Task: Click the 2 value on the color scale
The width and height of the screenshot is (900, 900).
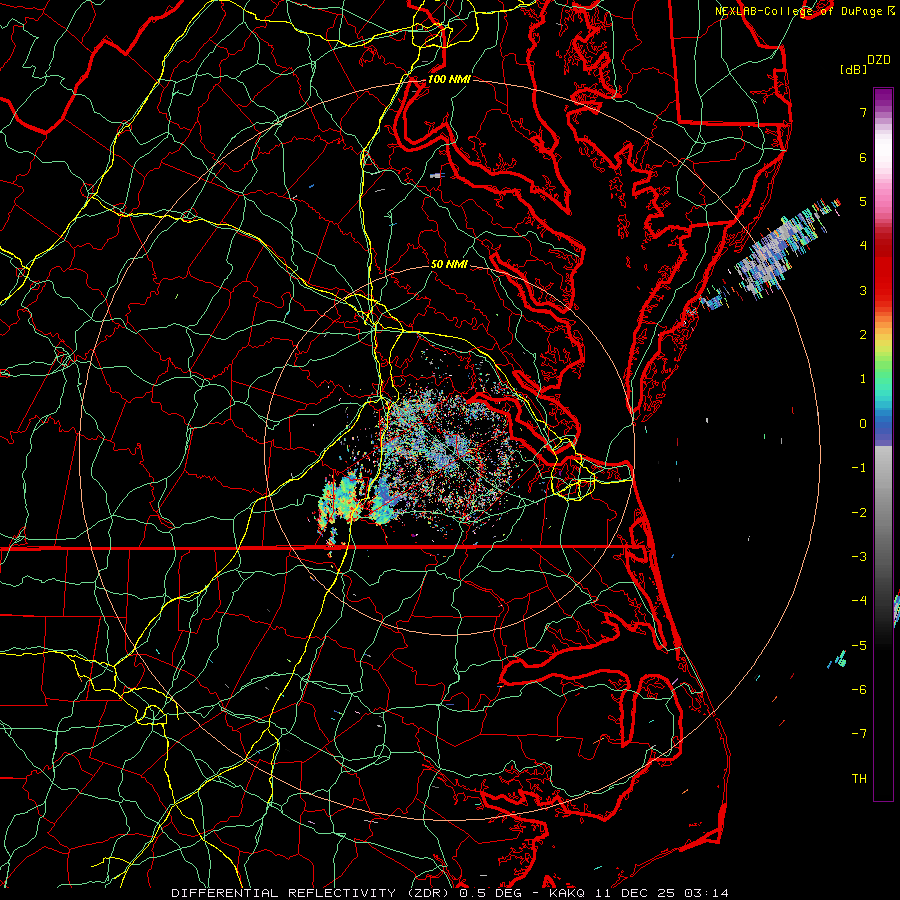Action: click(863, 335)
